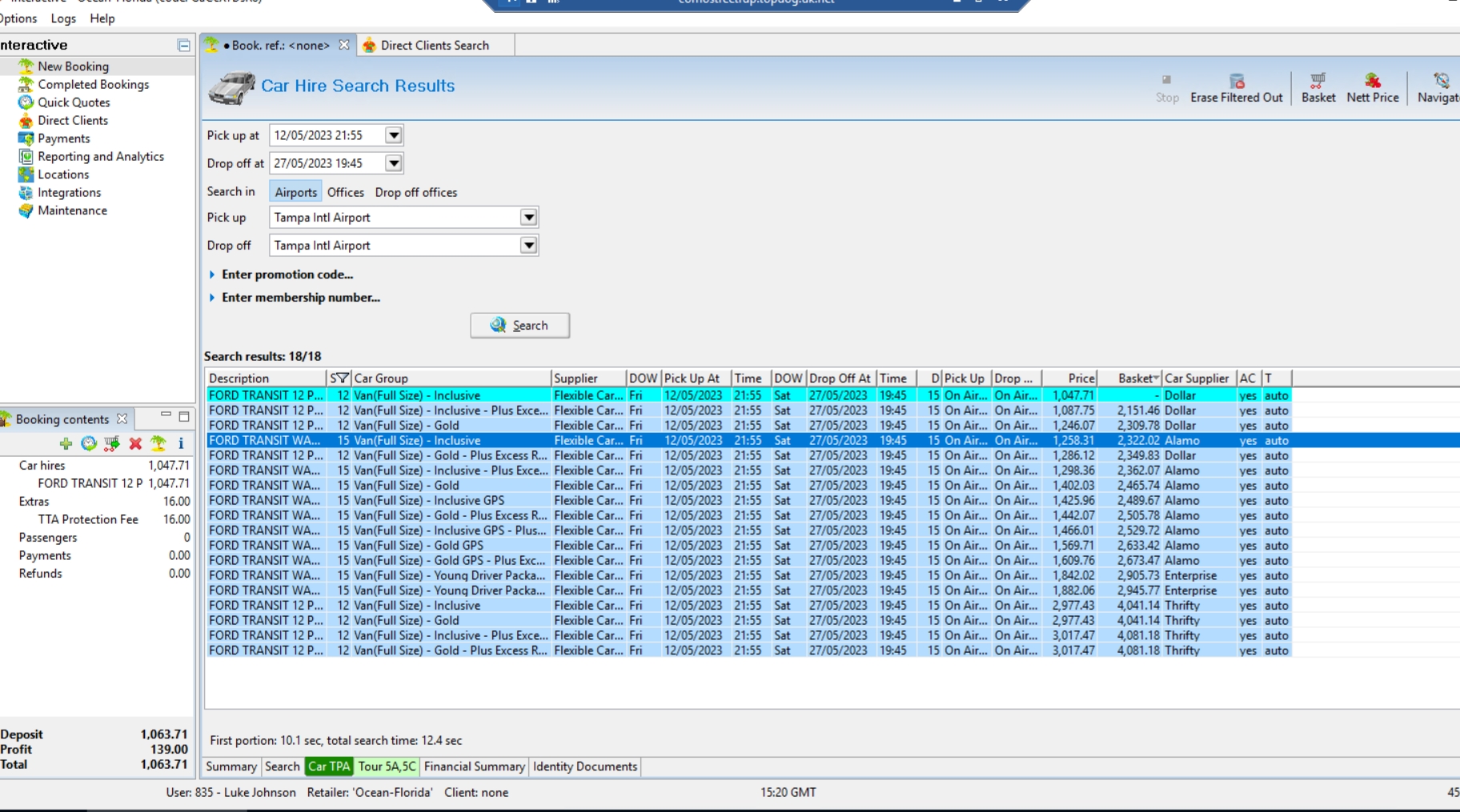Screen dimensions: 1460x812
Task: Minimize the Booking contents panel
Action: tap(166, 414)
